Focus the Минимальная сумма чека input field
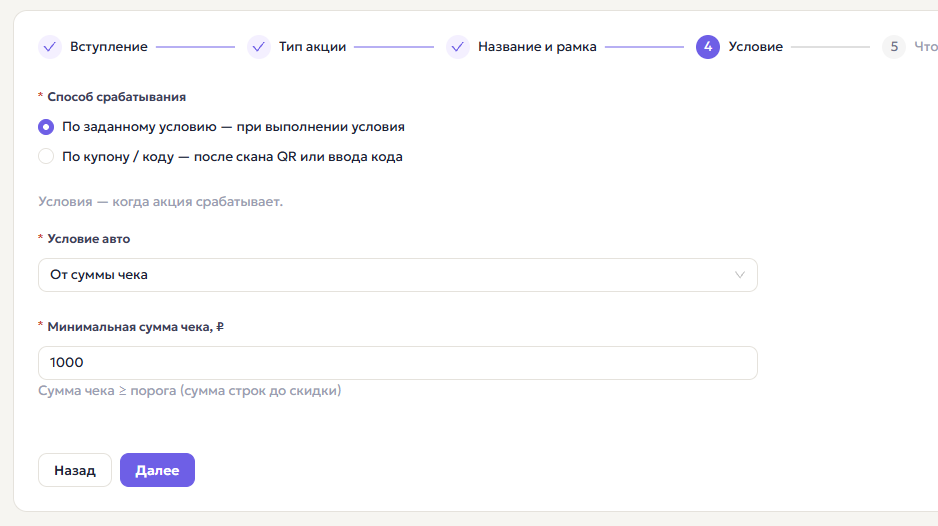 point(398,363)
